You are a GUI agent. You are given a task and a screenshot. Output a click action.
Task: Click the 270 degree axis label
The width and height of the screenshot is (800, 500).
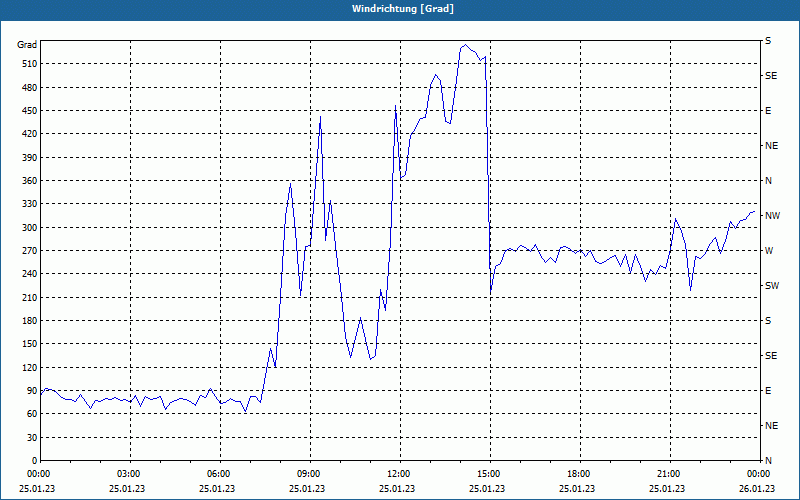pos(29,251)
